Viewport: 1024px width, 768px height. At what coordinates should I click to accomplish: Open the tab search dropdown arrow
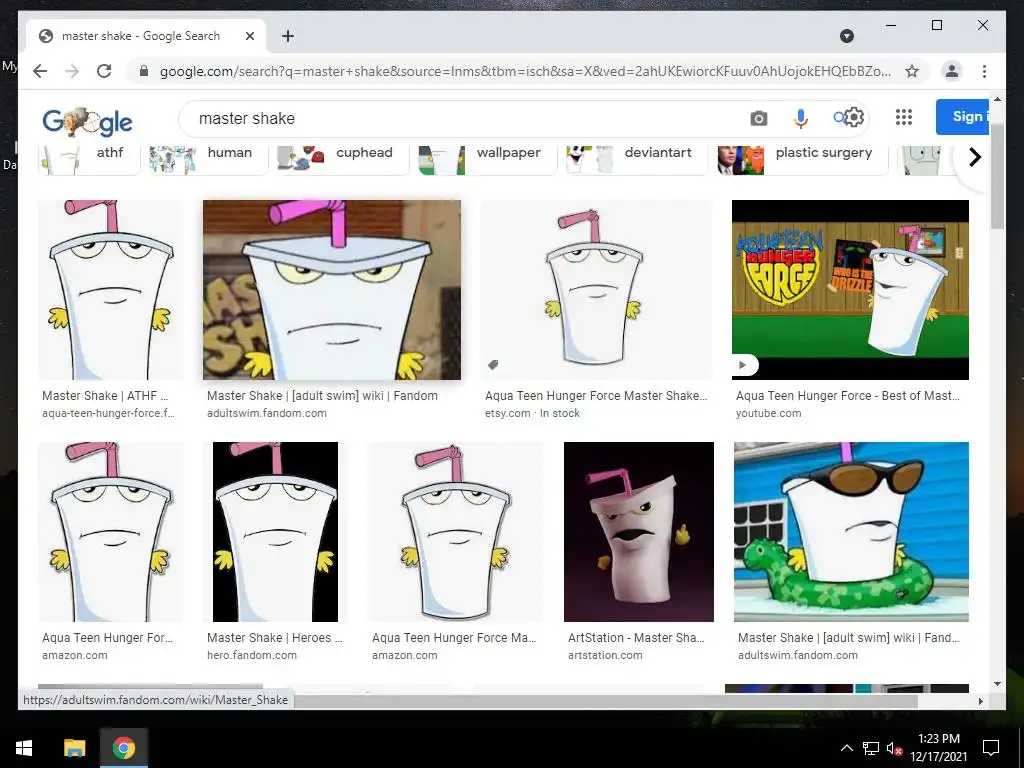pos(846,36)
